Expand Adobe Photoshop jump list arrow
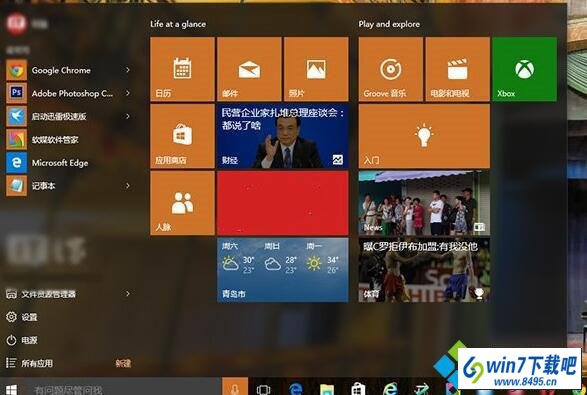Image resolution: width=587 pixels, height=395 pixels. [128, 93]
